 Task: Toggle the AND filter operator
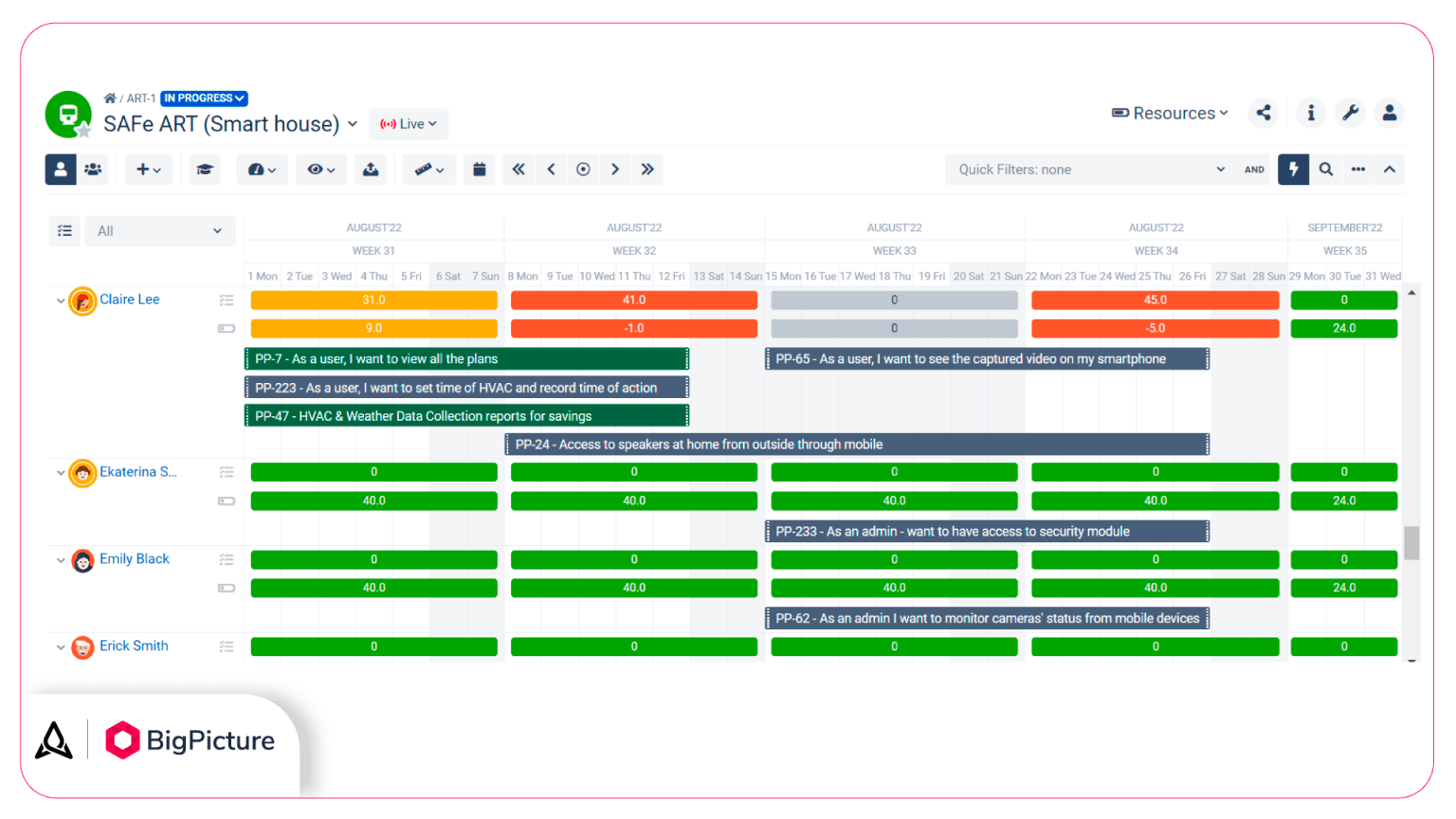[x=1254, y=170]
